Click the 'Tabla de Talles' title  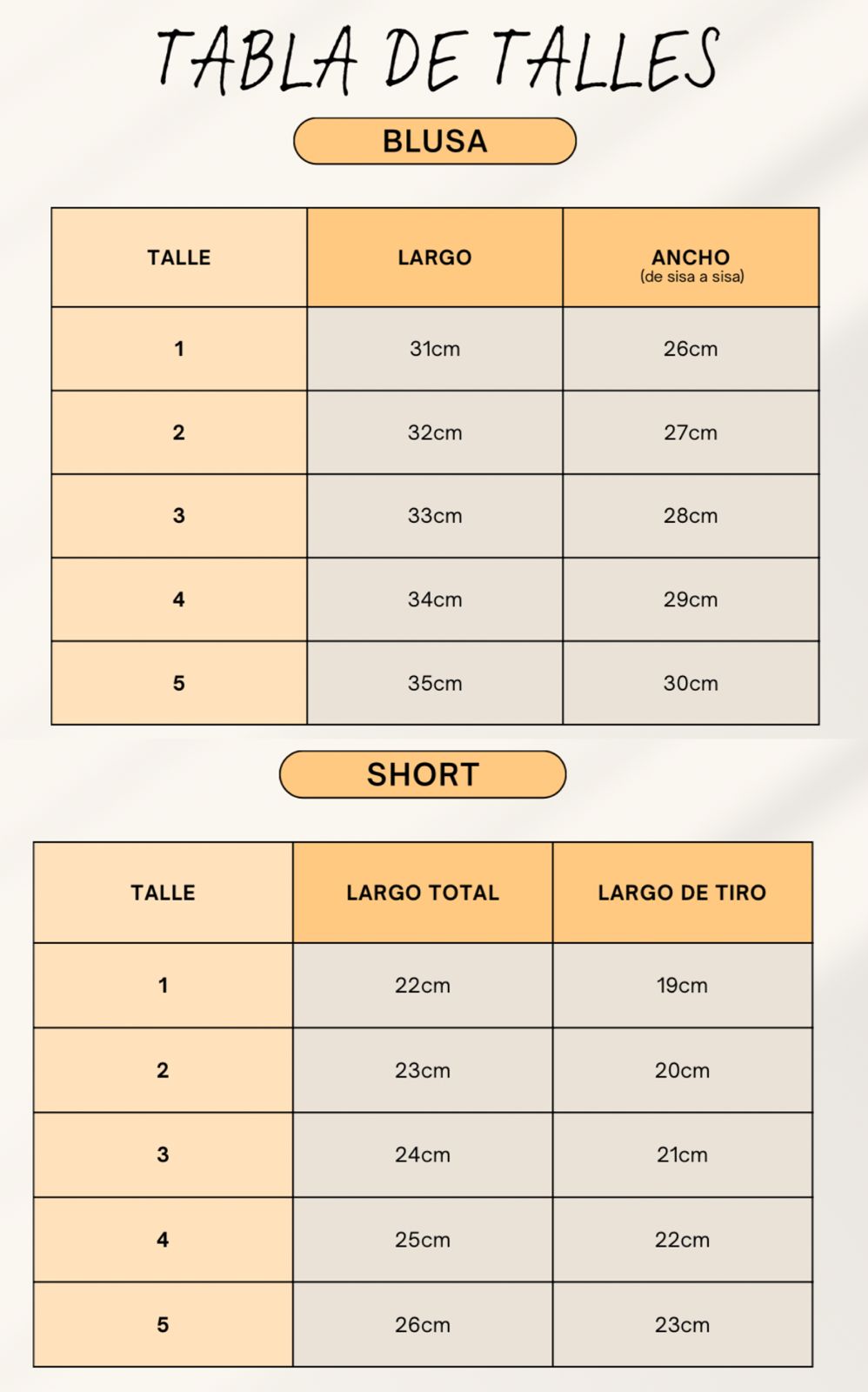(437, 59)
